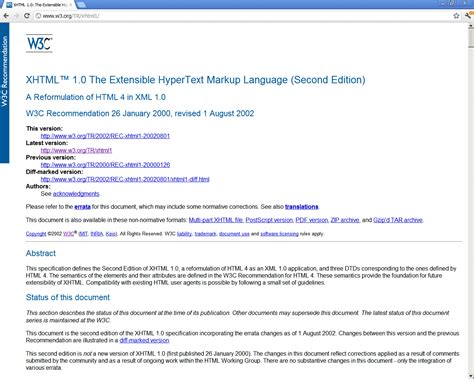Reload the page with the refresh icon

click(27, 16)
